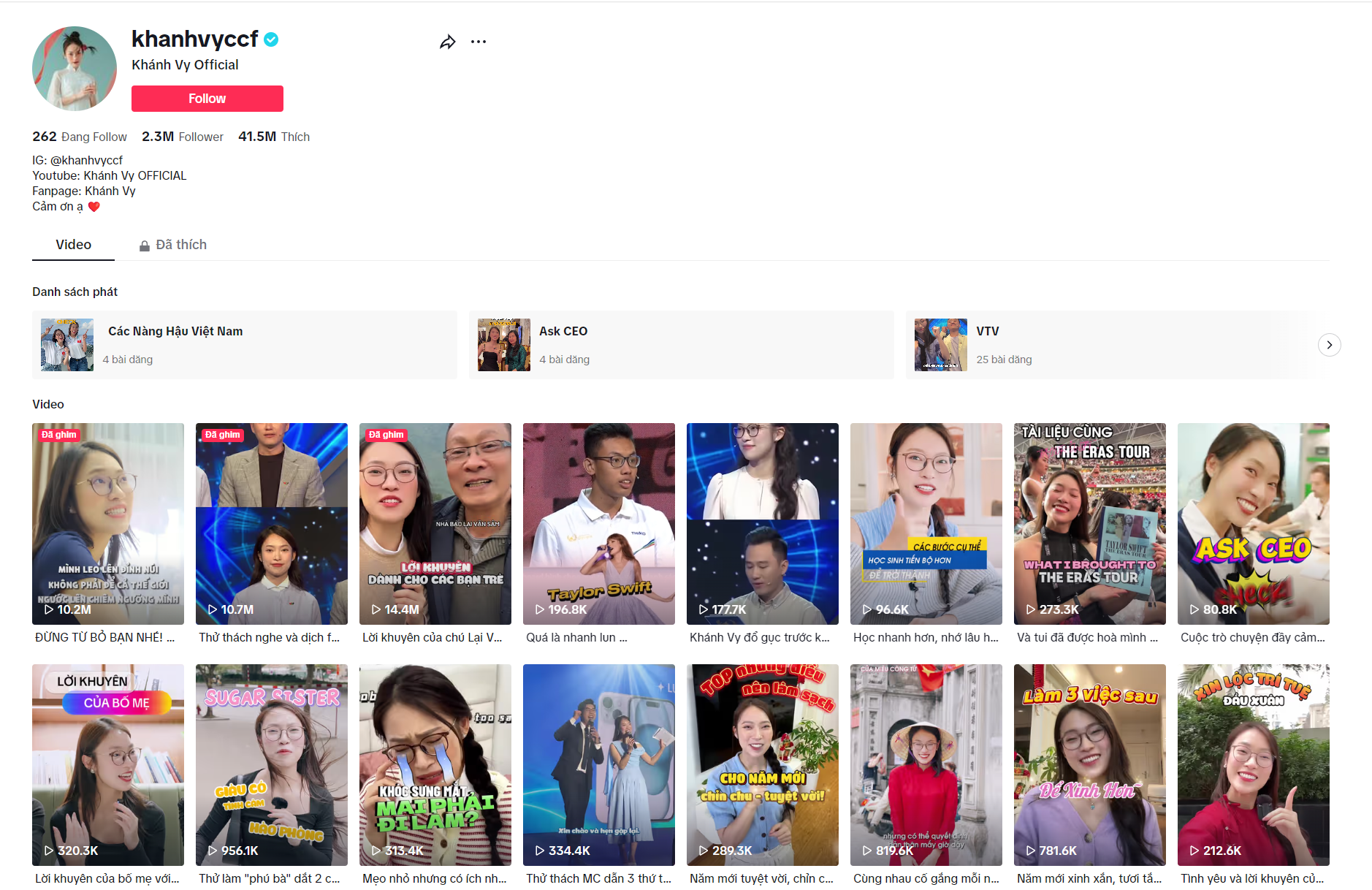Open the Sugar Sister video thumbnail
Screen dimensions: 1372x890
pyautogui.click(x=271, y=764)
